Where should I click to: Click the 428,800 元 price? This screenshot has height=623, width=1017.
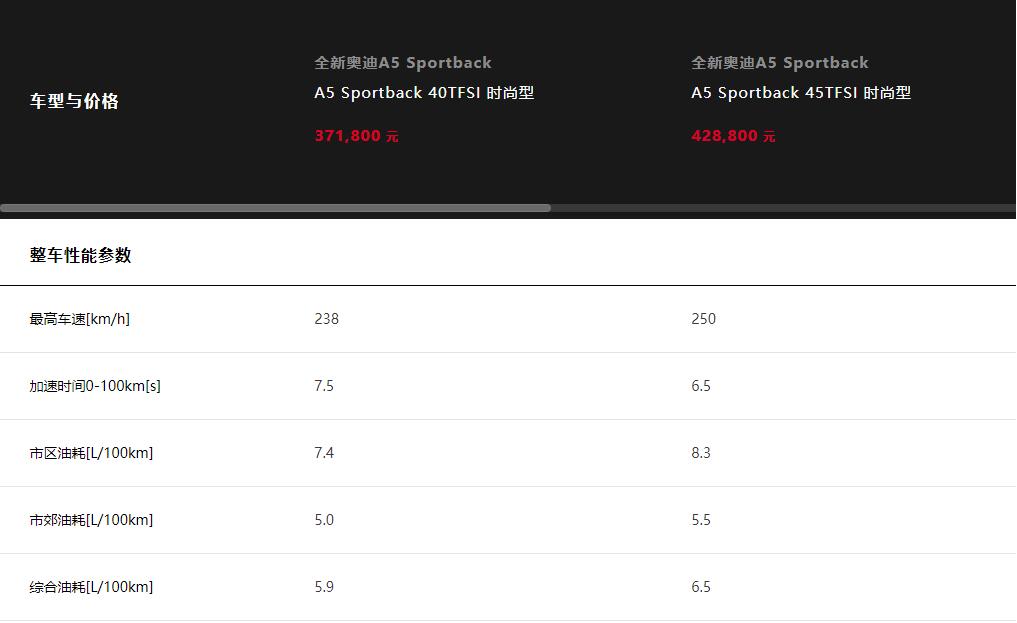coord(733,135)
